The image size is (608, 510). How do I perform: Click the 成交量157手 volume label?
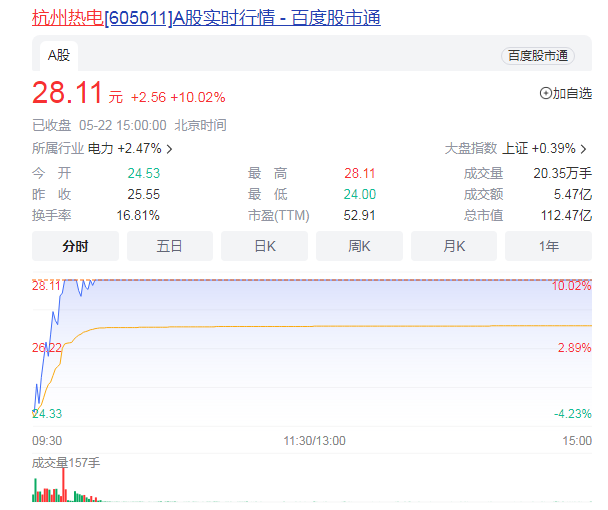[66, 462]
